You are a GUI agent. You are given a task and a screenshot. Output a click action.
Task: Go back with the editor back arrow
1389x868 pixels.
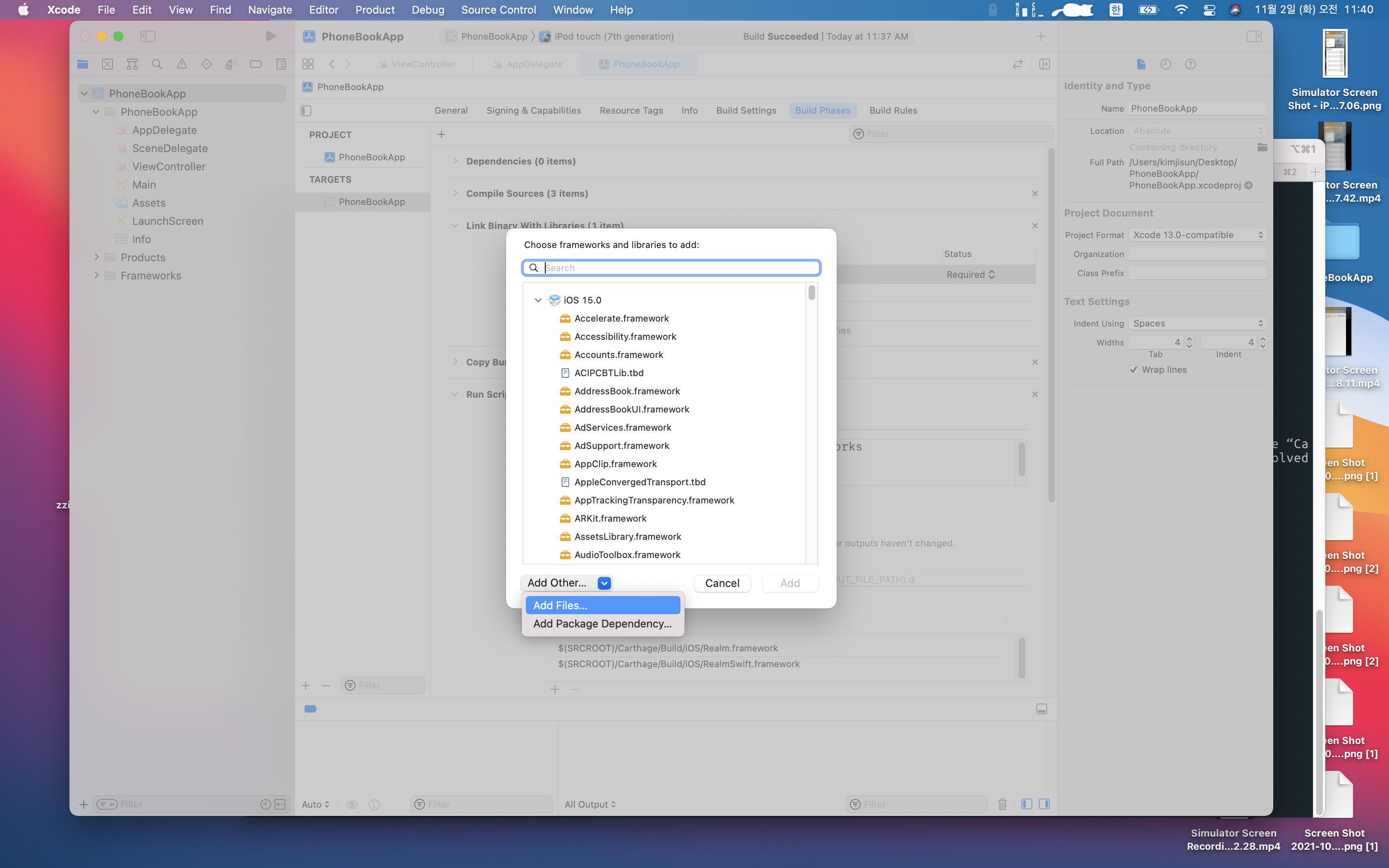[x=332, y=64]
